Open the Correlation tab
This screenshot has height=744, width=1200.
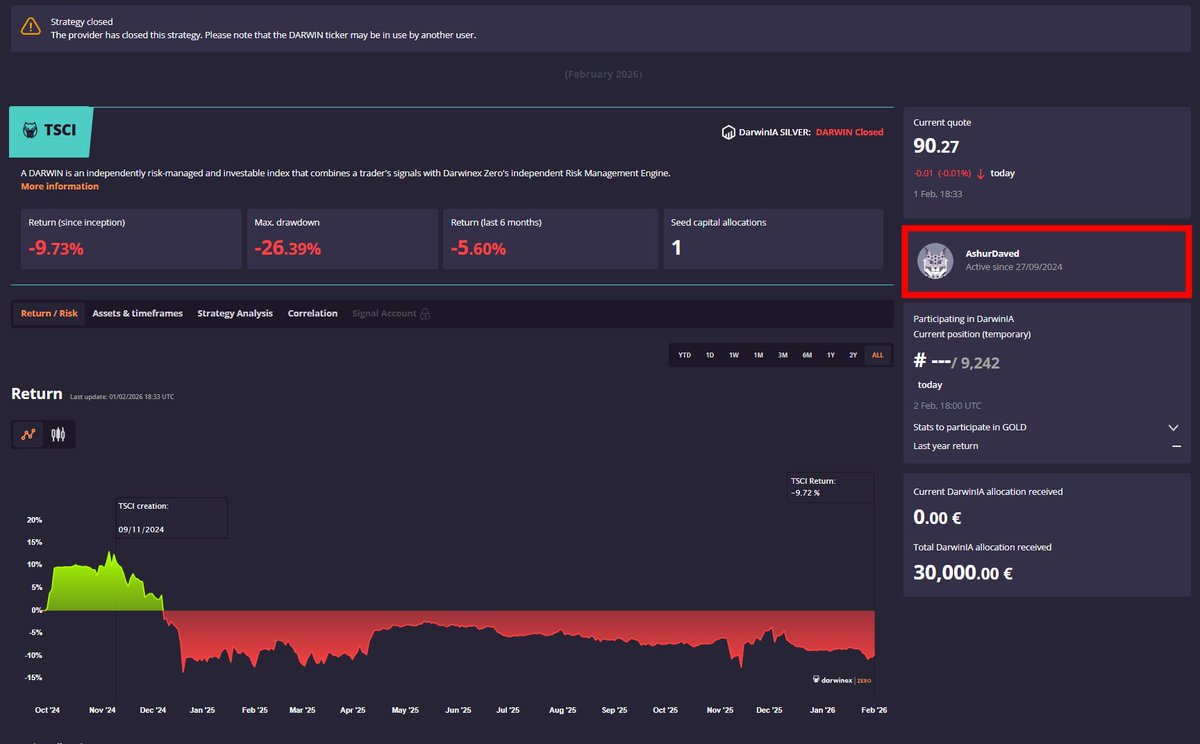[x=313, y=313]
